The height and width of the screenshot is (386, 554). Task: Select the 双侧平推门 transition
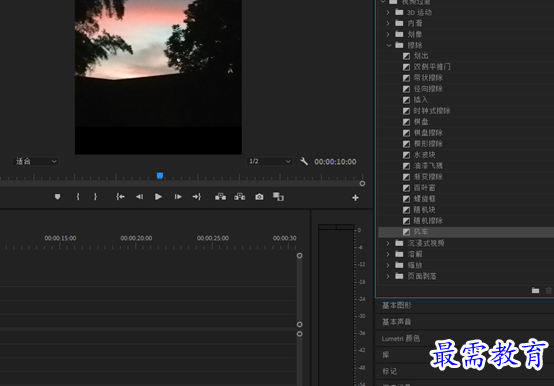pyautogui.click(x=432, y=67)
